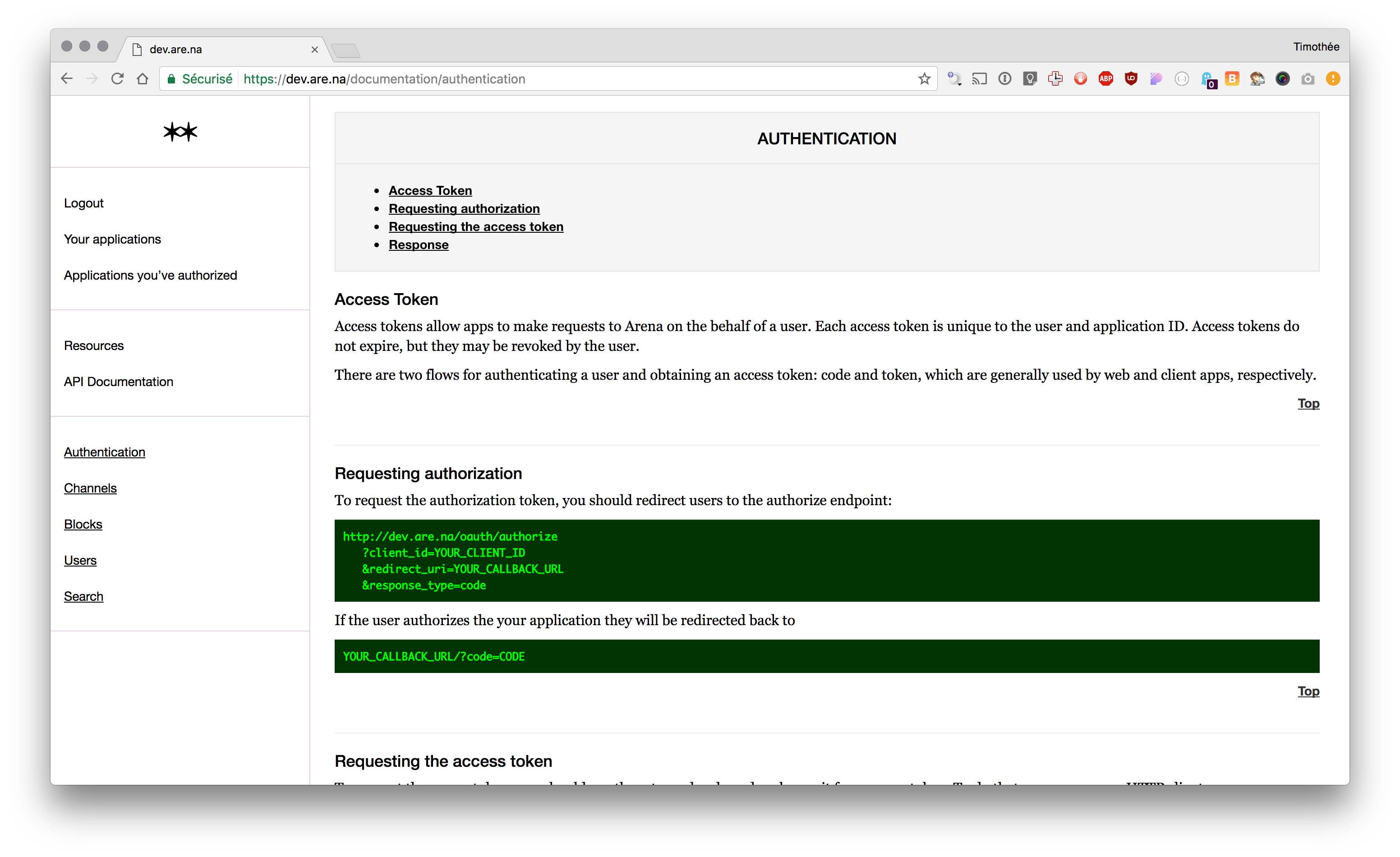Screen dimensions: 1400x857
Task: Open Applications you've authorized
Action: click(151, 275)
